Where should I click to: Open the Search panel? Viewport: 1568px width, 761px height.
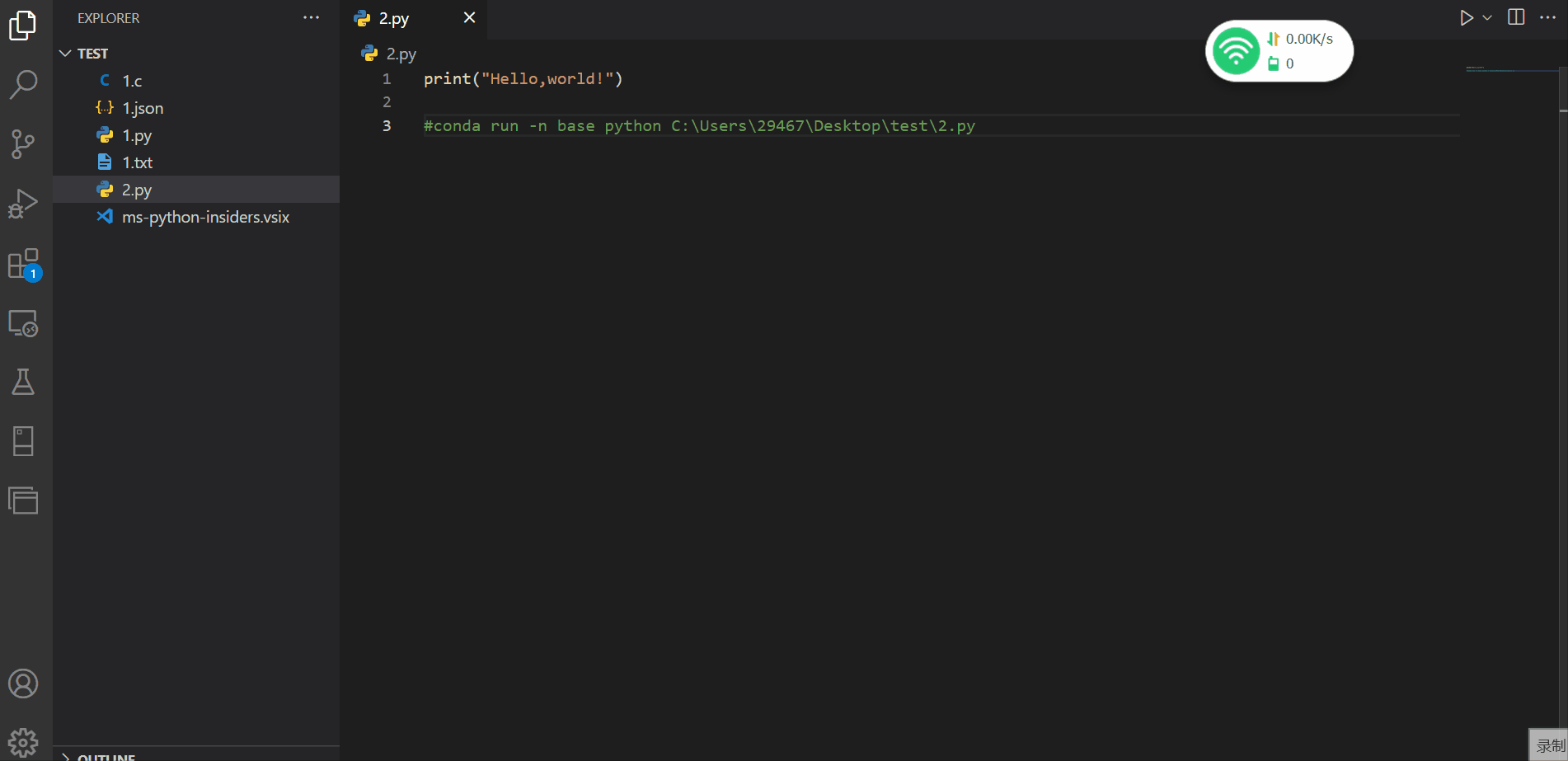23,83
